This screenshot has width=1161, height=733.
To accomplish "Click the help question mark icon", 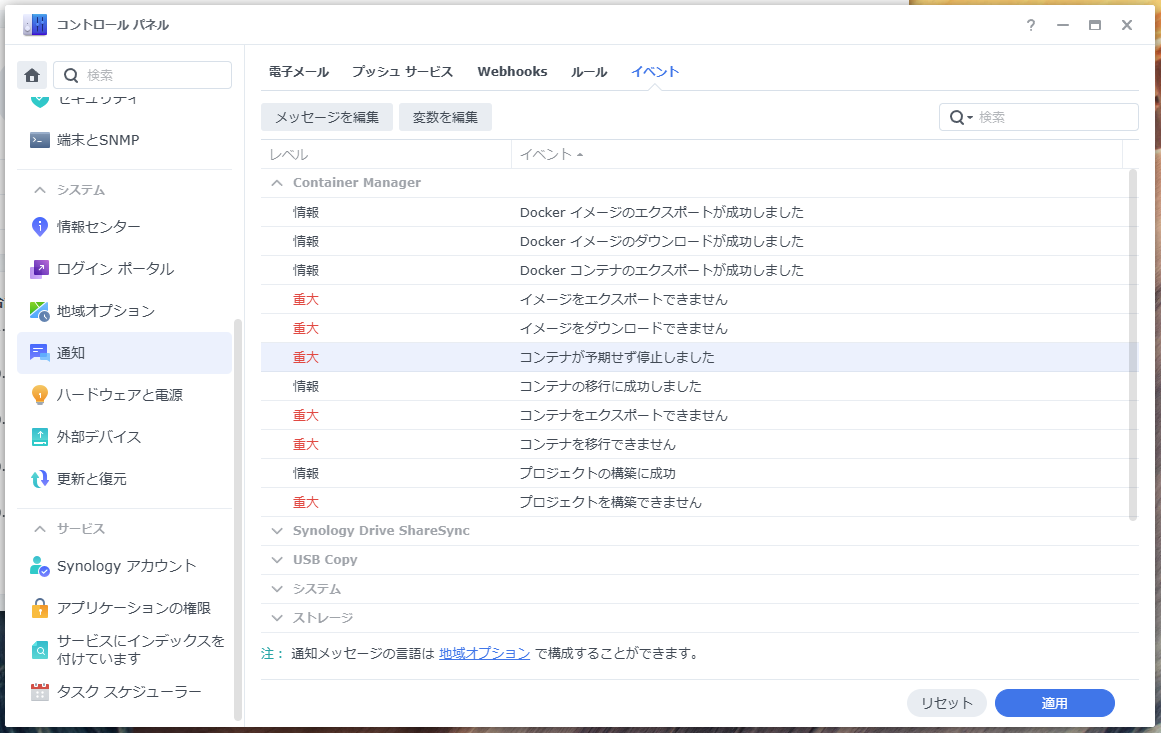I will click(1031, 25).
